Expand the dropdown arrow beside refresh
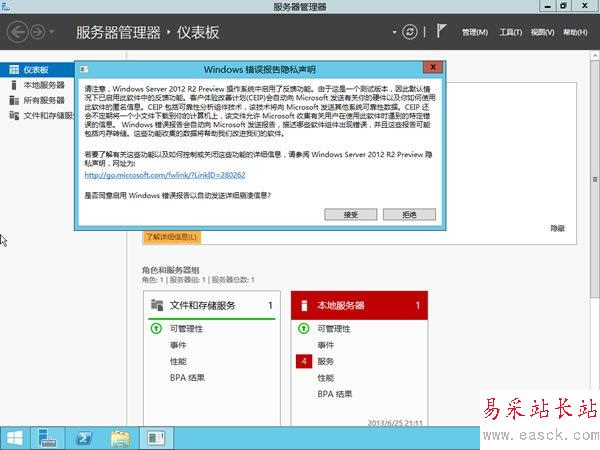Viewport: 600px width, 450px height. point(394,32)
